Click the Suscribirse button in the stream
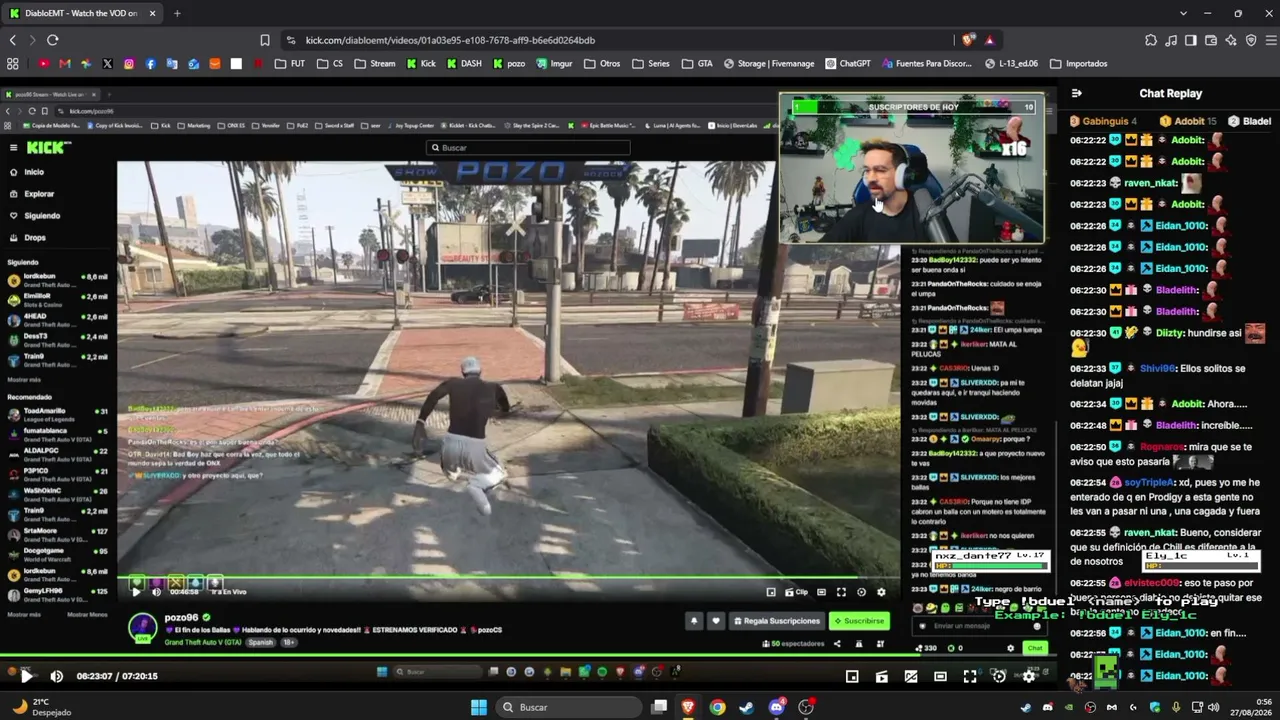This screenshot has width=1280, height=720. 859,621
